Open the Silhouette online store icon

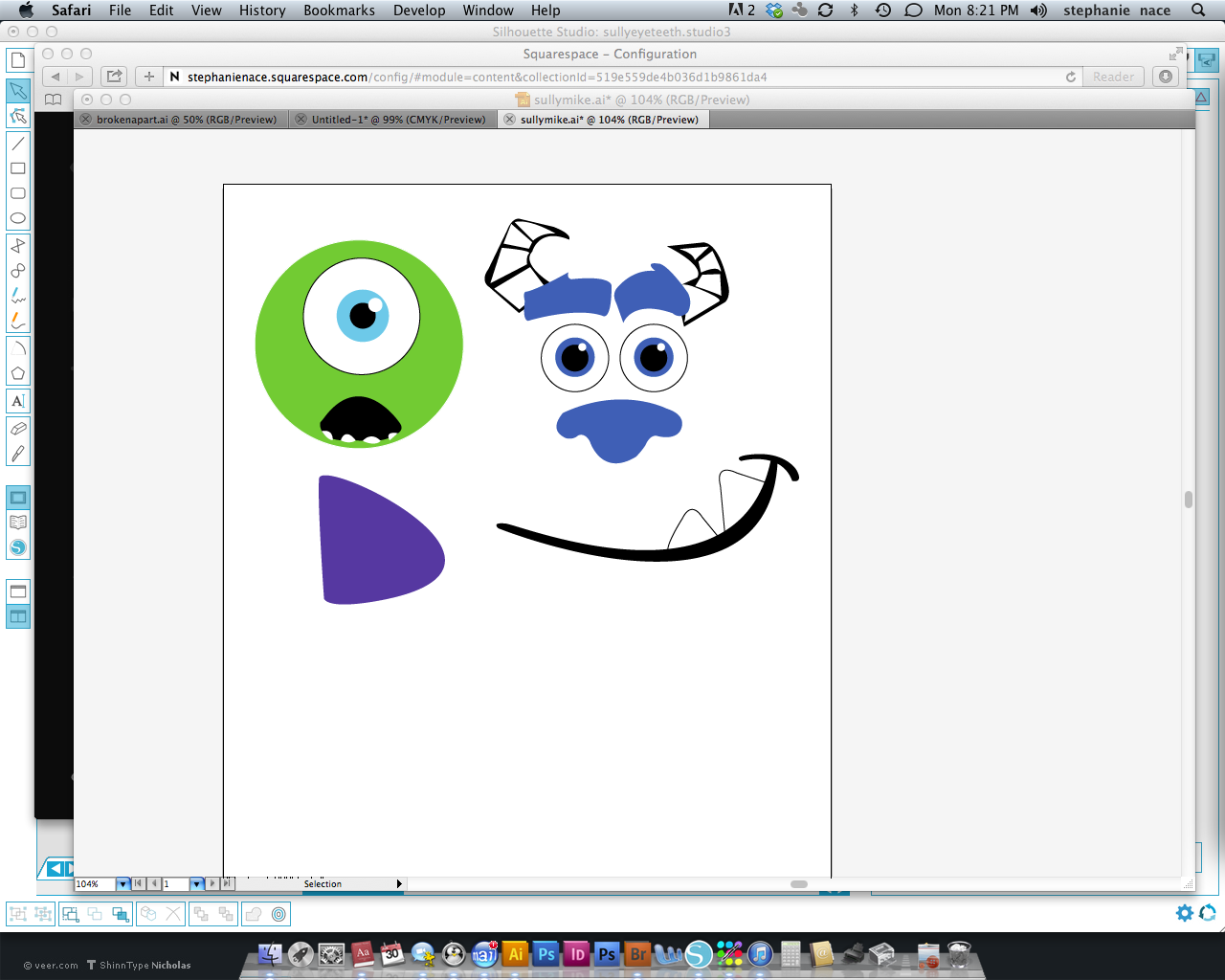[x=18, y=547]
